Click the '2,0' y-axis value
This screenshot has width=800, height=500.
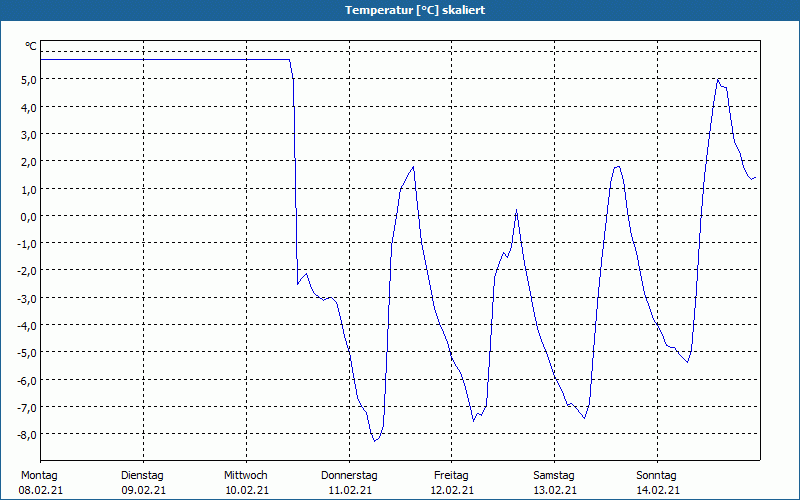29,162
